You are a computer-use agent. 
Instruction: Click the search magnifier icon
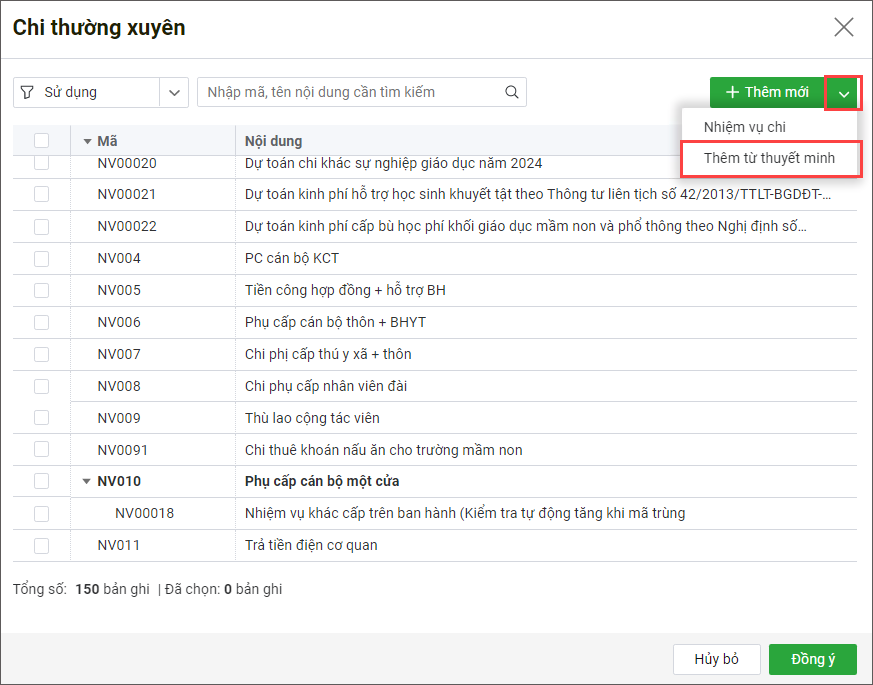coord(511,92)
